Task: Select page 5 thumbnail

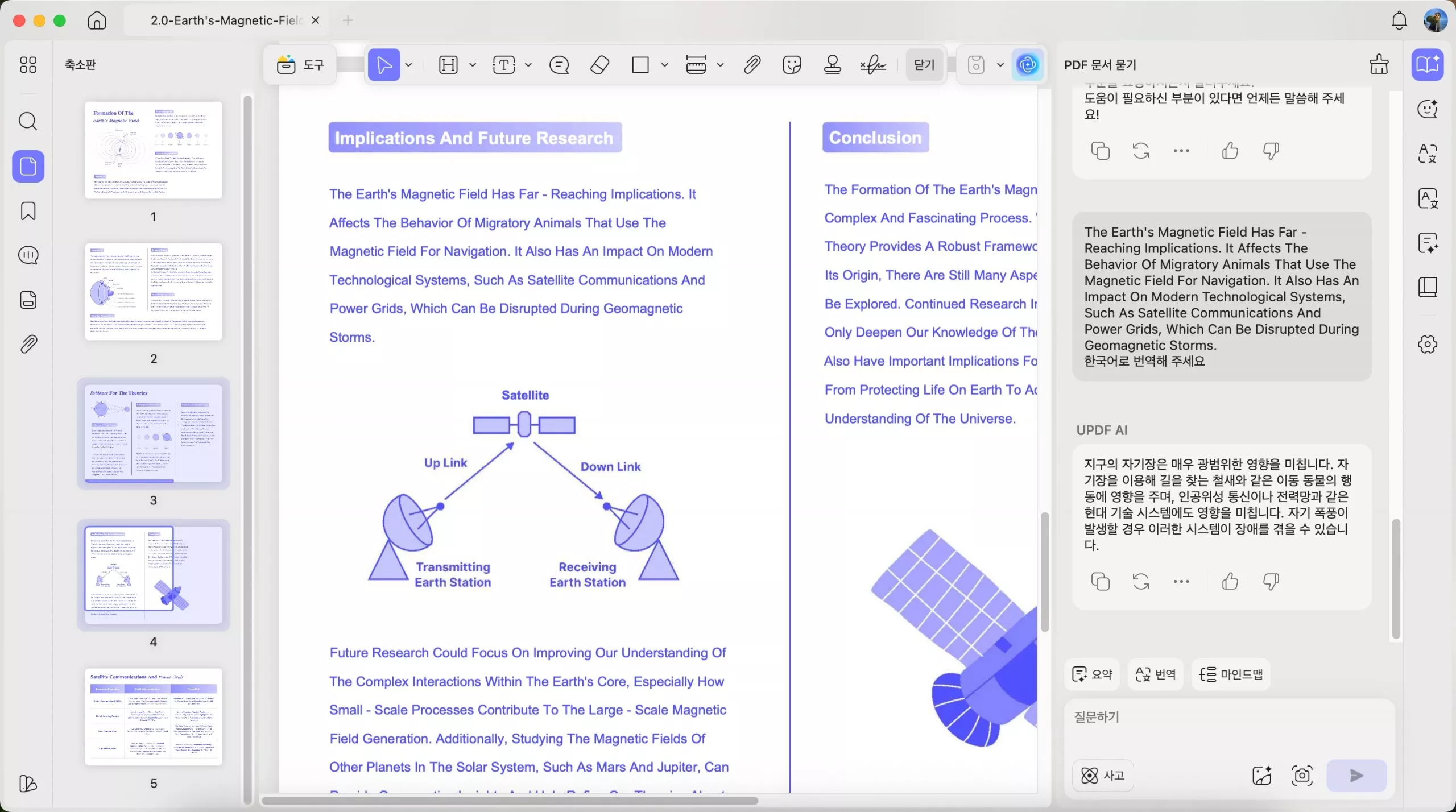Action: [154, 716]
